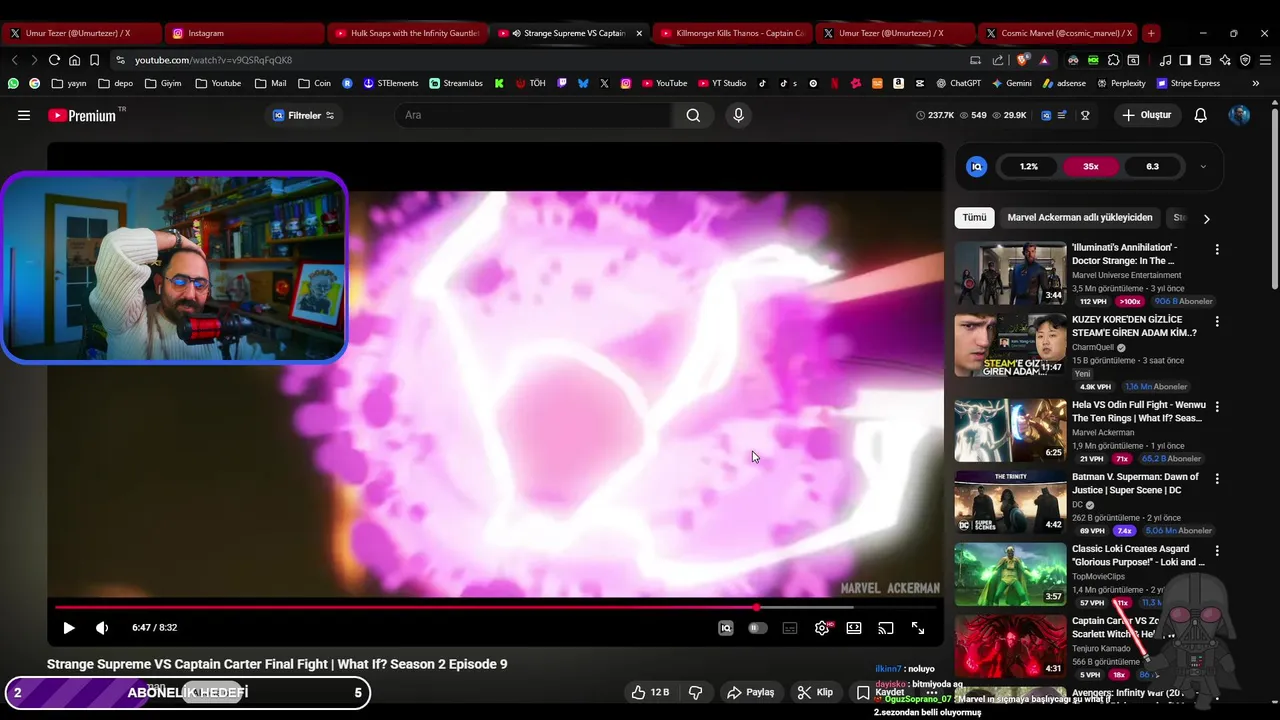
Task: Open a new browser tab with plus
Action: [1151, 33]
